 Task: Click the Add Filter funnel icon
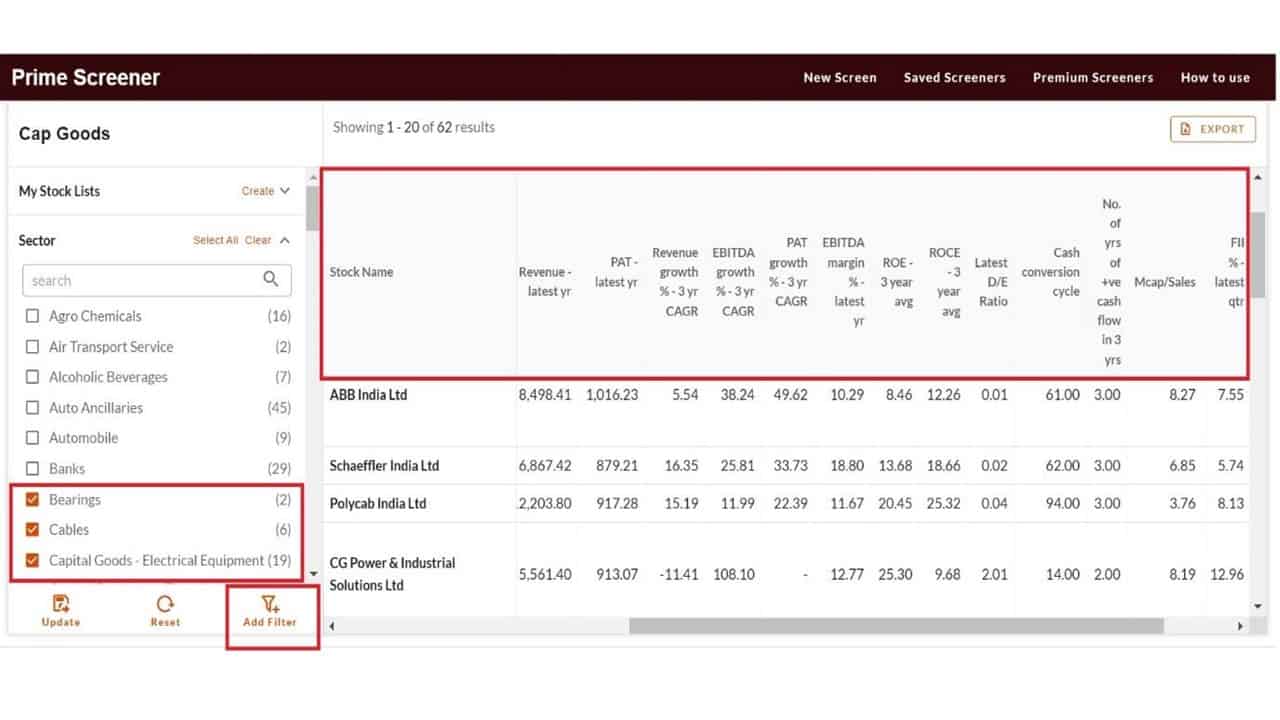[269, 603]
